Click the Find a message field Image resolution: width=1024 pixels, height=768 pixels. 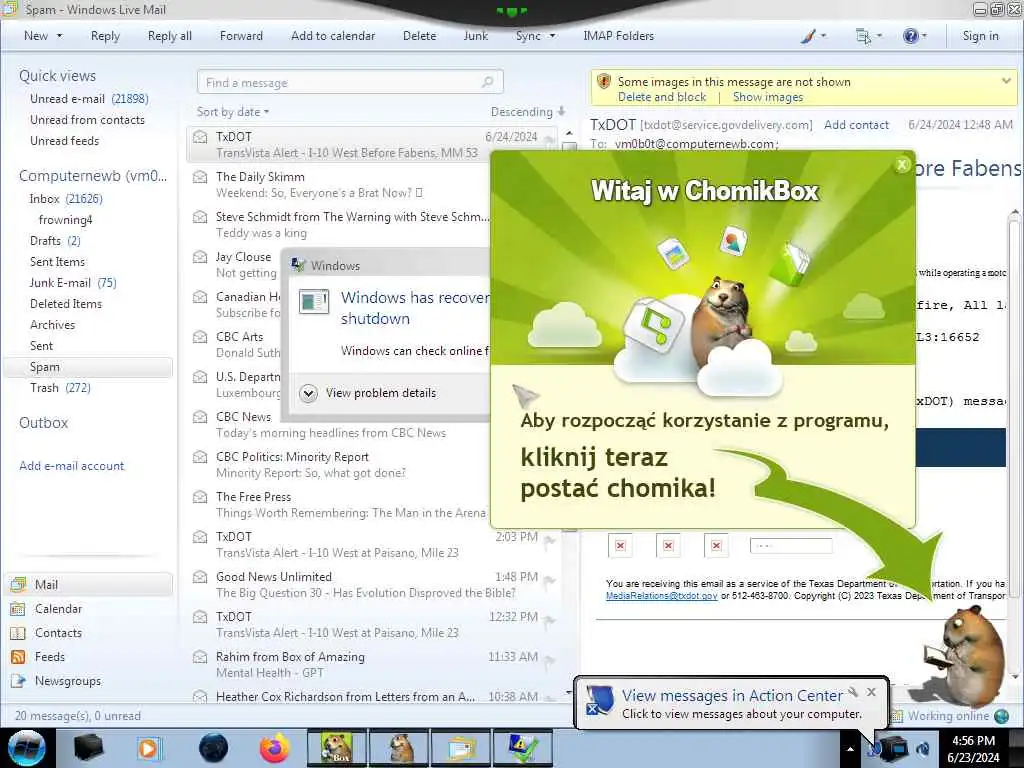click(350, 82)
